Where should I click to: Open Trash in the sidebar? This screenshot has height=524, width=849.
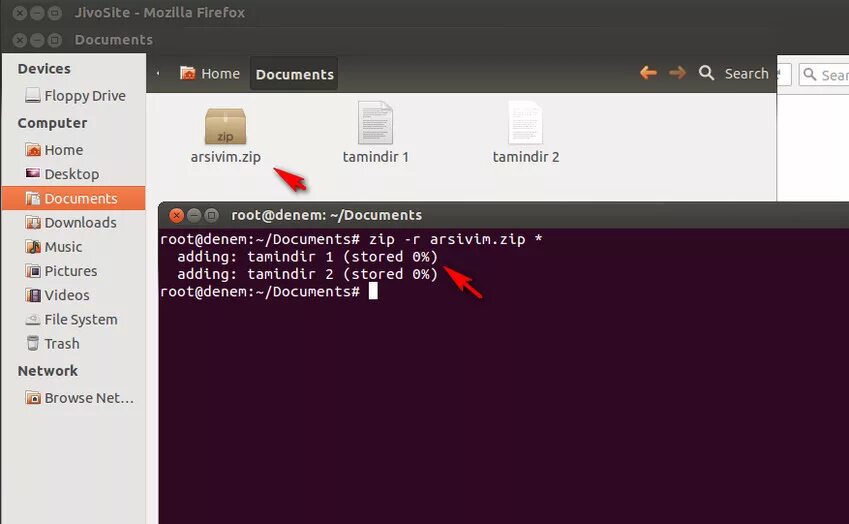coord(53,344)
